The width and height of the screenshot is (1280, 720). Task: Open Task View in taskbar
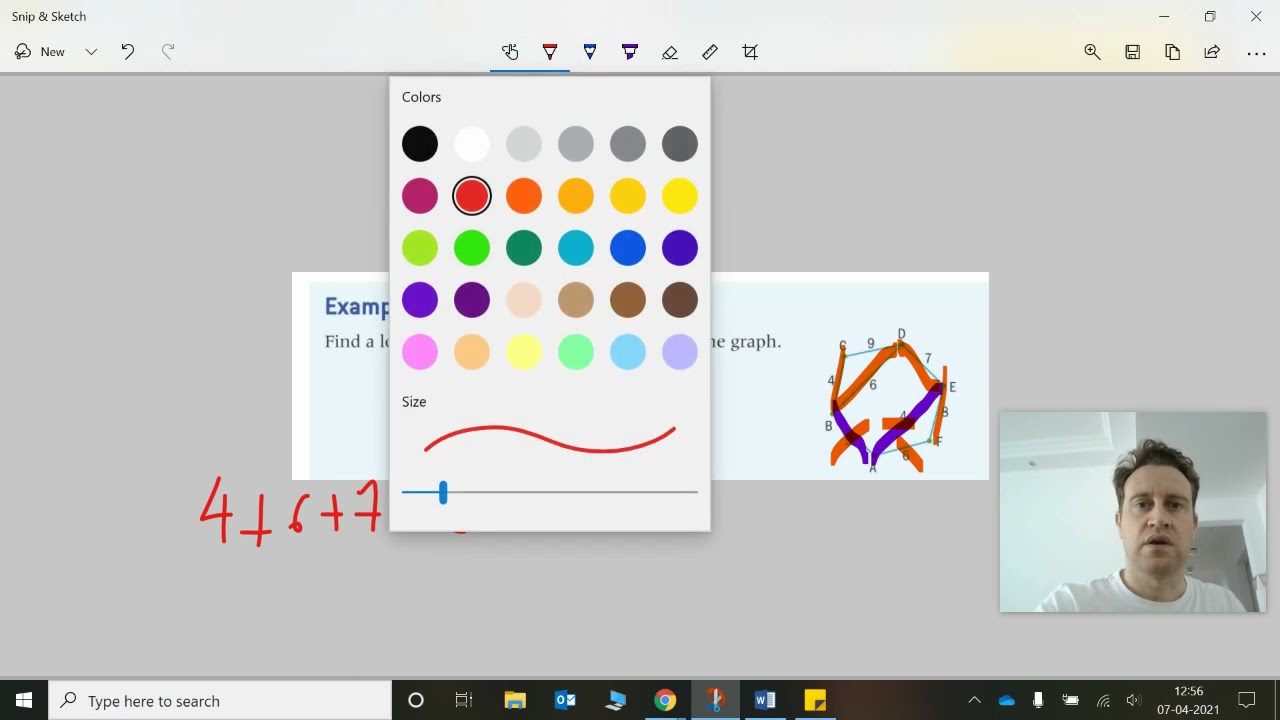(x=464, y=701)
